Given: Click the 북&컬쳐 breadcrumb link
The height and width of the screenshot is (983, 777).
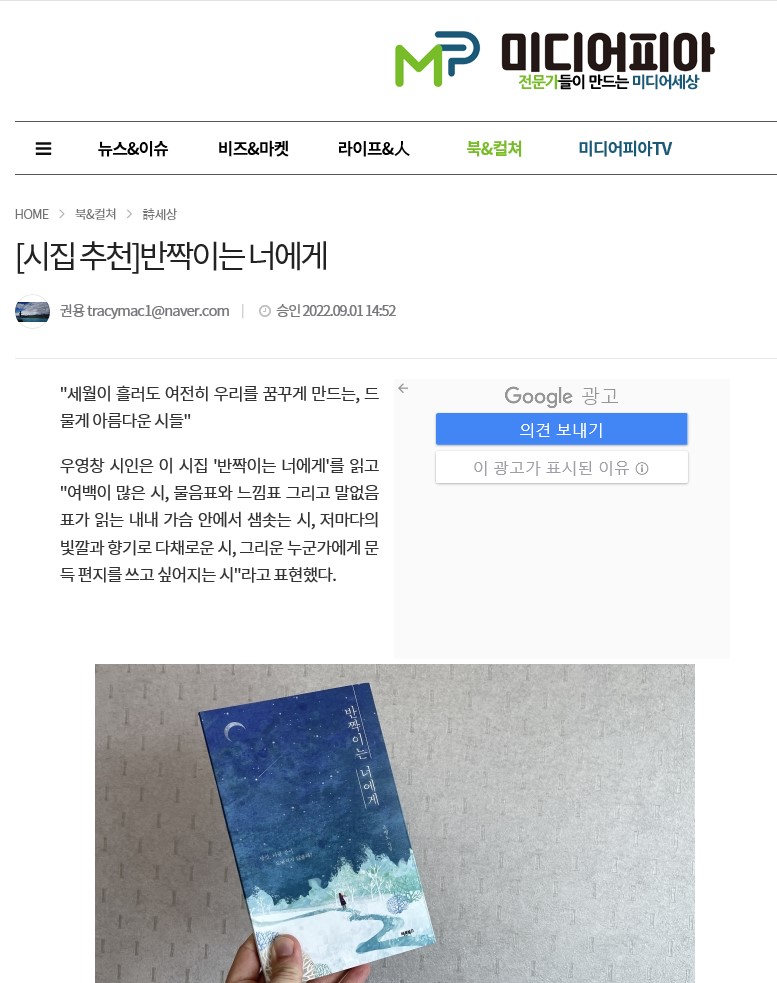Looking at the screenshot, I should point(95,214).
